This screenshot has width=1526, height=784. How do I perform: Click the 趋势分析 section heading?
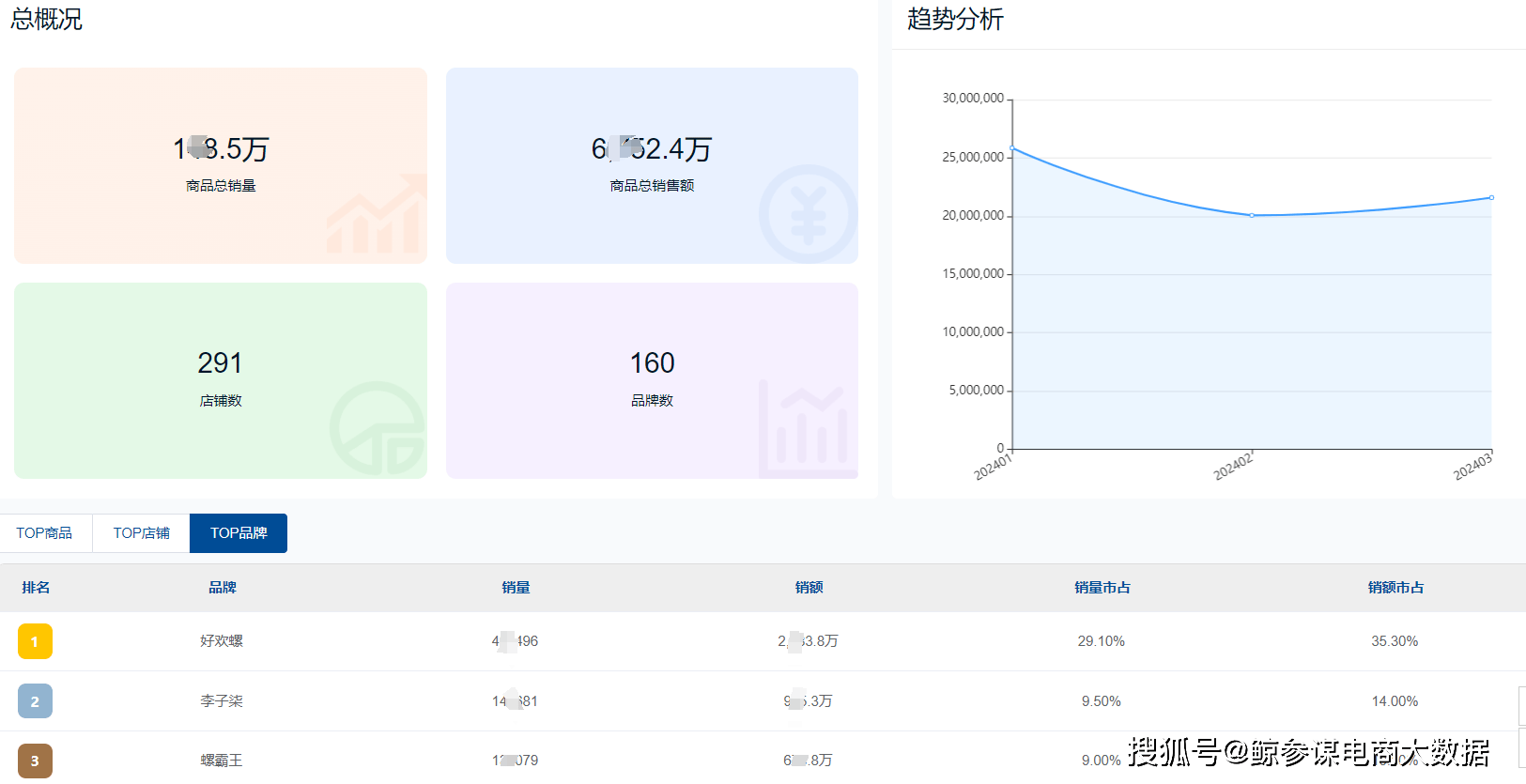click(955, 19)
